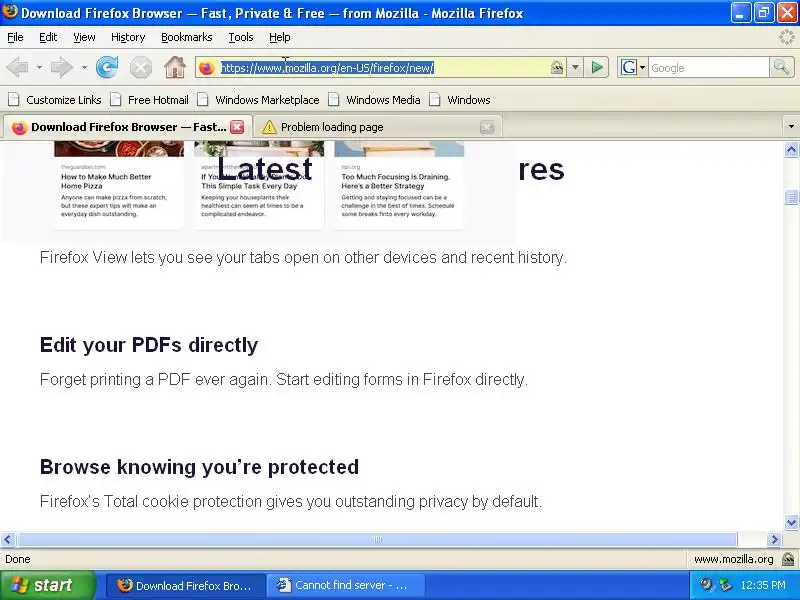This screenshot has height=600, width=800.
Task: Click the green Go button
Action: click(597, 67)
